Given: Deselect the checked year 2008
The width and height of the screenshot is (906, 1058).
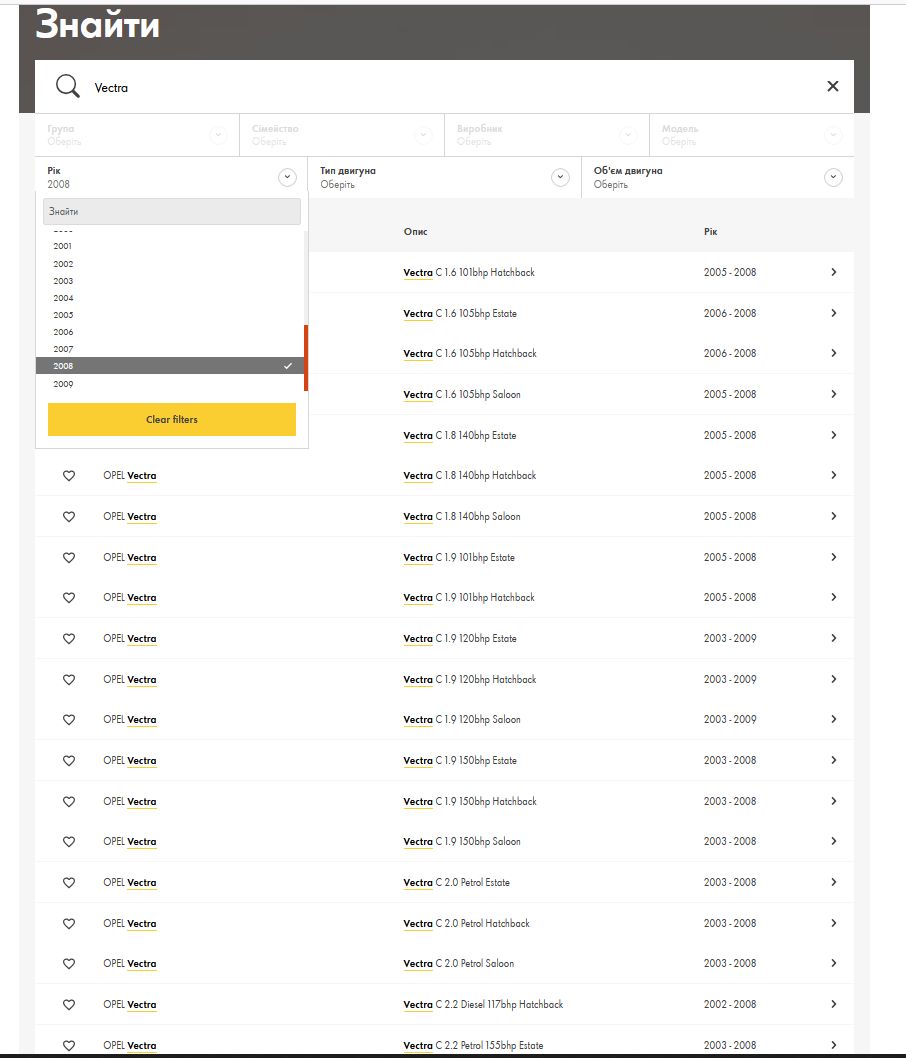Looking at the screenshot, I should pos(170,366).
